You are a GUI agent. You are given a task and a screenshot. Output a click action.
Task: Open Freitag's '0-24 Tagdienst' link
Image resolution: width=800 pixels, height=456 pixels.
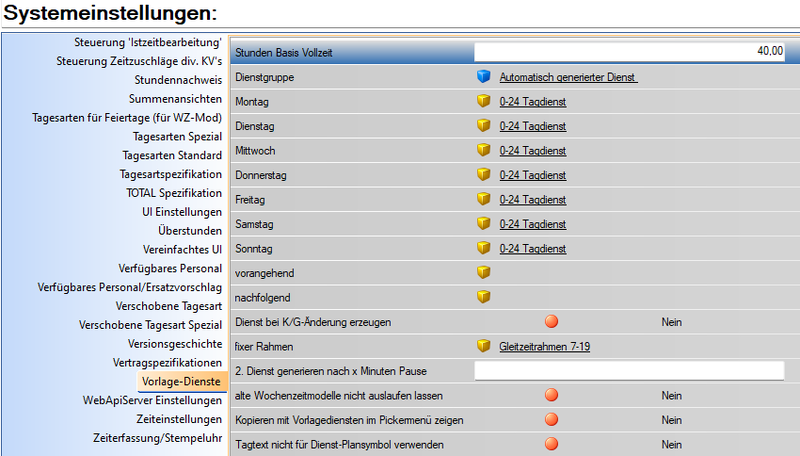533,199
